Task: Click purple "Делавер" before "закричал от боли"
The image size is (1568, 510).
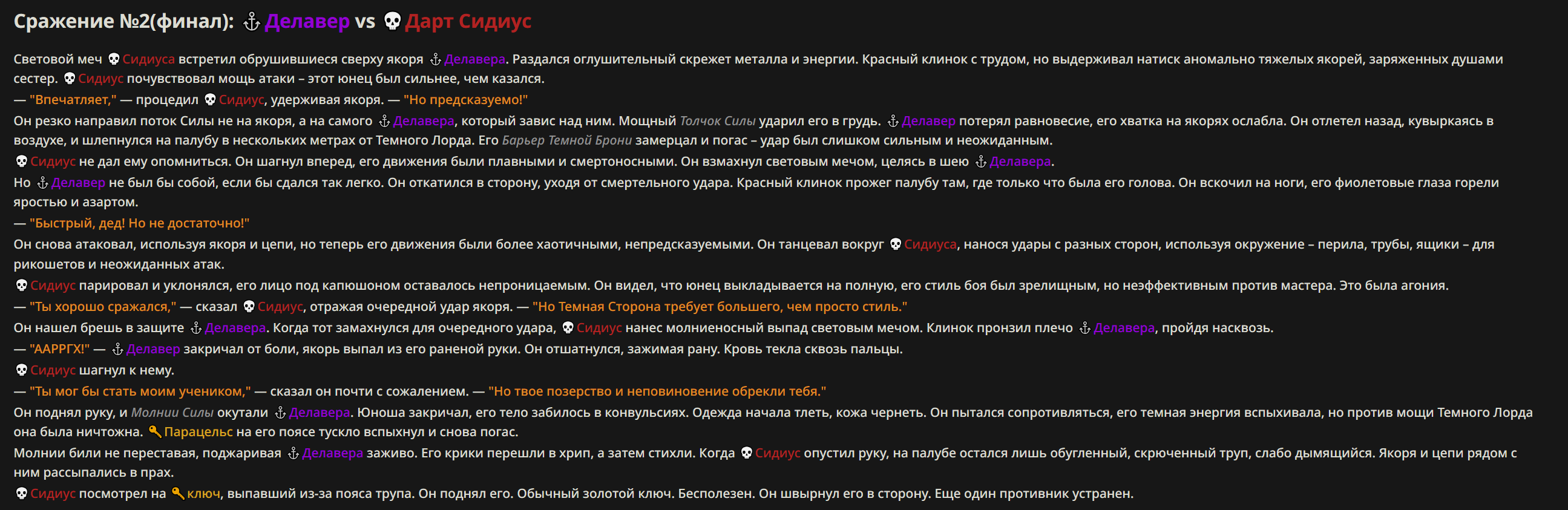Action: pyautogui.click(x=153, y=349)
